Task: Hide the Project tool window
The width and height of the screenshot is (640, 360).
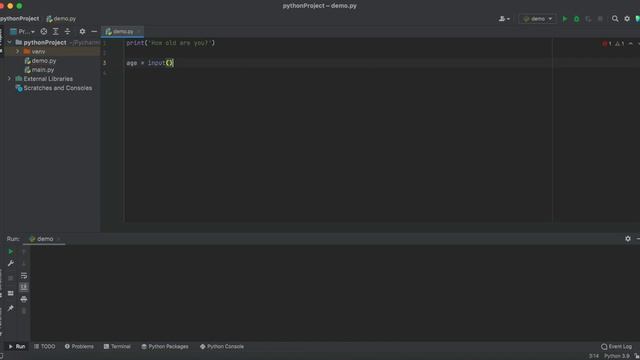Action: pos(94,31)
